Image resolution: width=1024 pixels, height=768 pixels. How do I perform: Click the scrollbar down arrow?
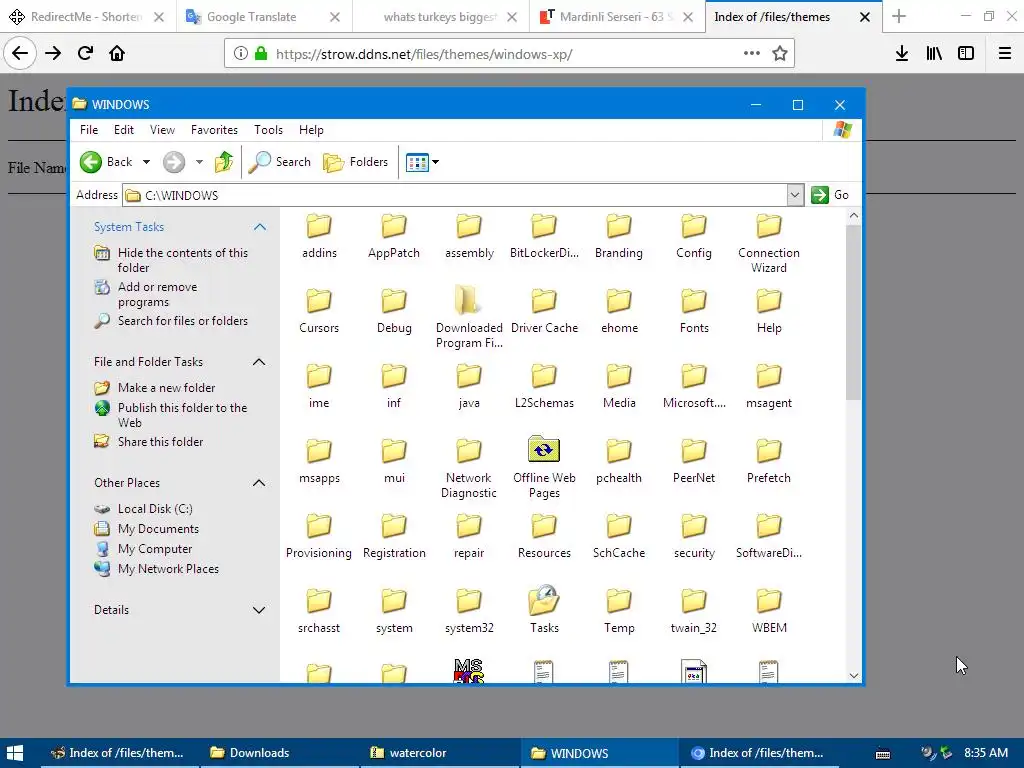[854, 676]
